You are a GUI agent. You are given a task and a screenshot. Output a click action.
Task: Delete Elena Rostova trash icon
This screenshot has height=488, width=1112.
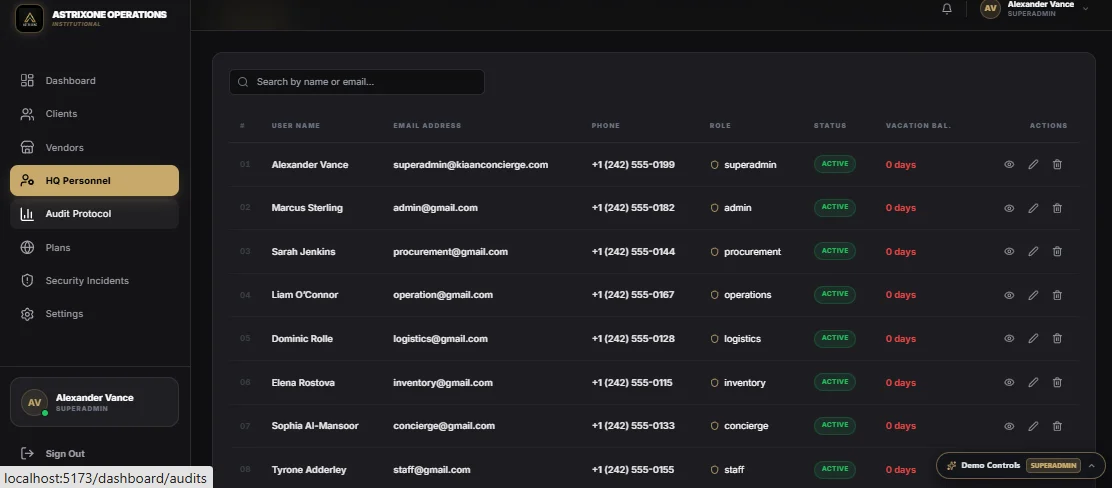pos(1057,382)
